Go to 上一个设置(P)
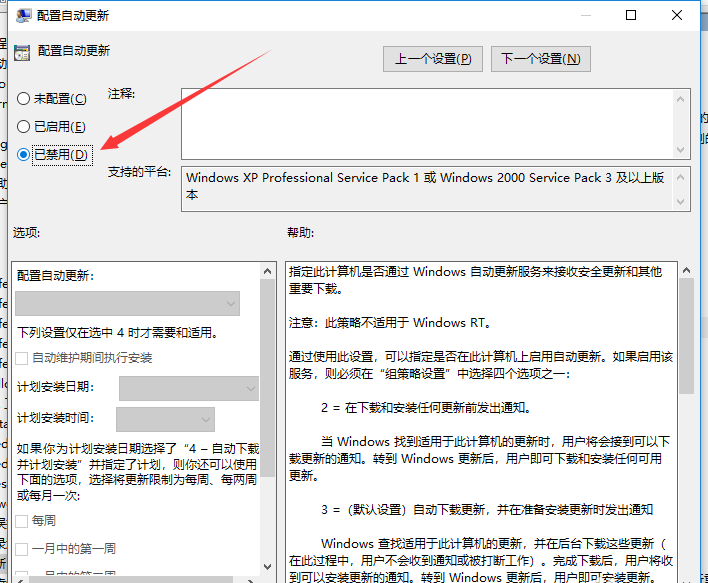The height and width of the screenshot is (583, 708). coord(433,59)
